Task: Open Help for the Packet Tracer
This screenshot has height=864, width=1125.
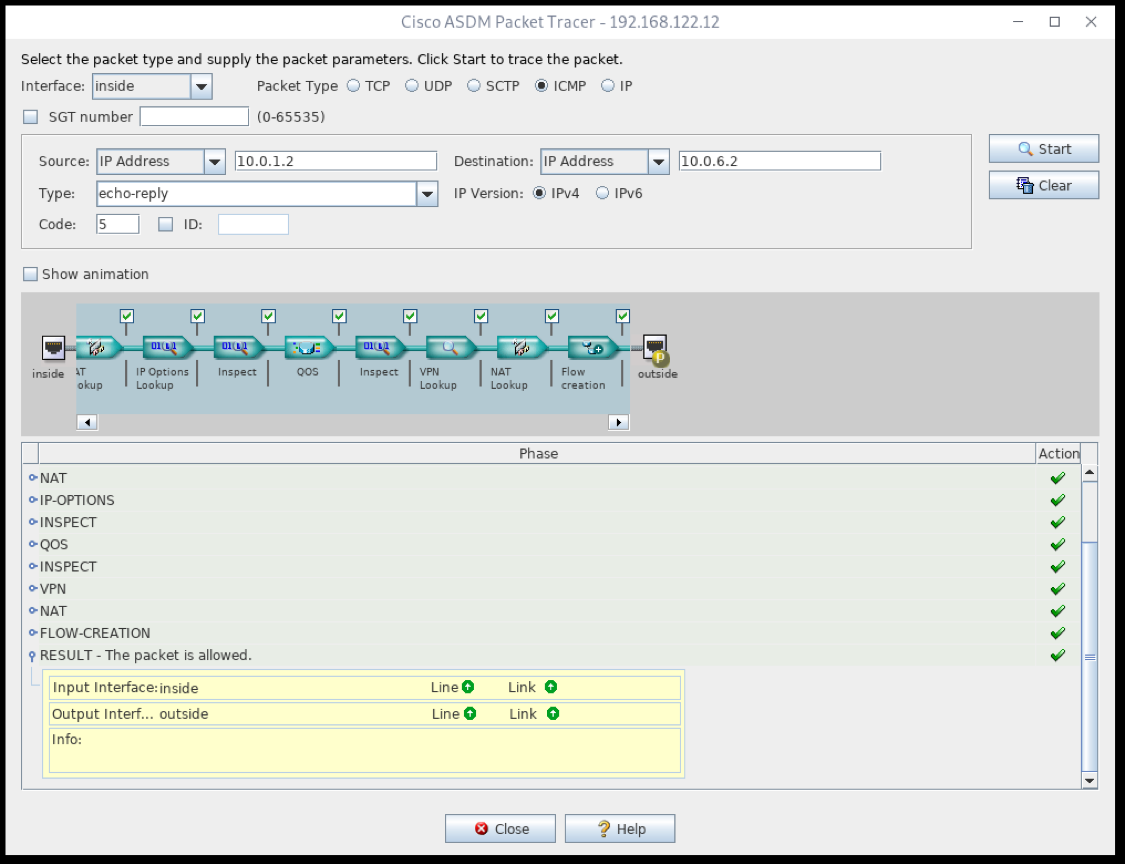Action: pos(619,828)
